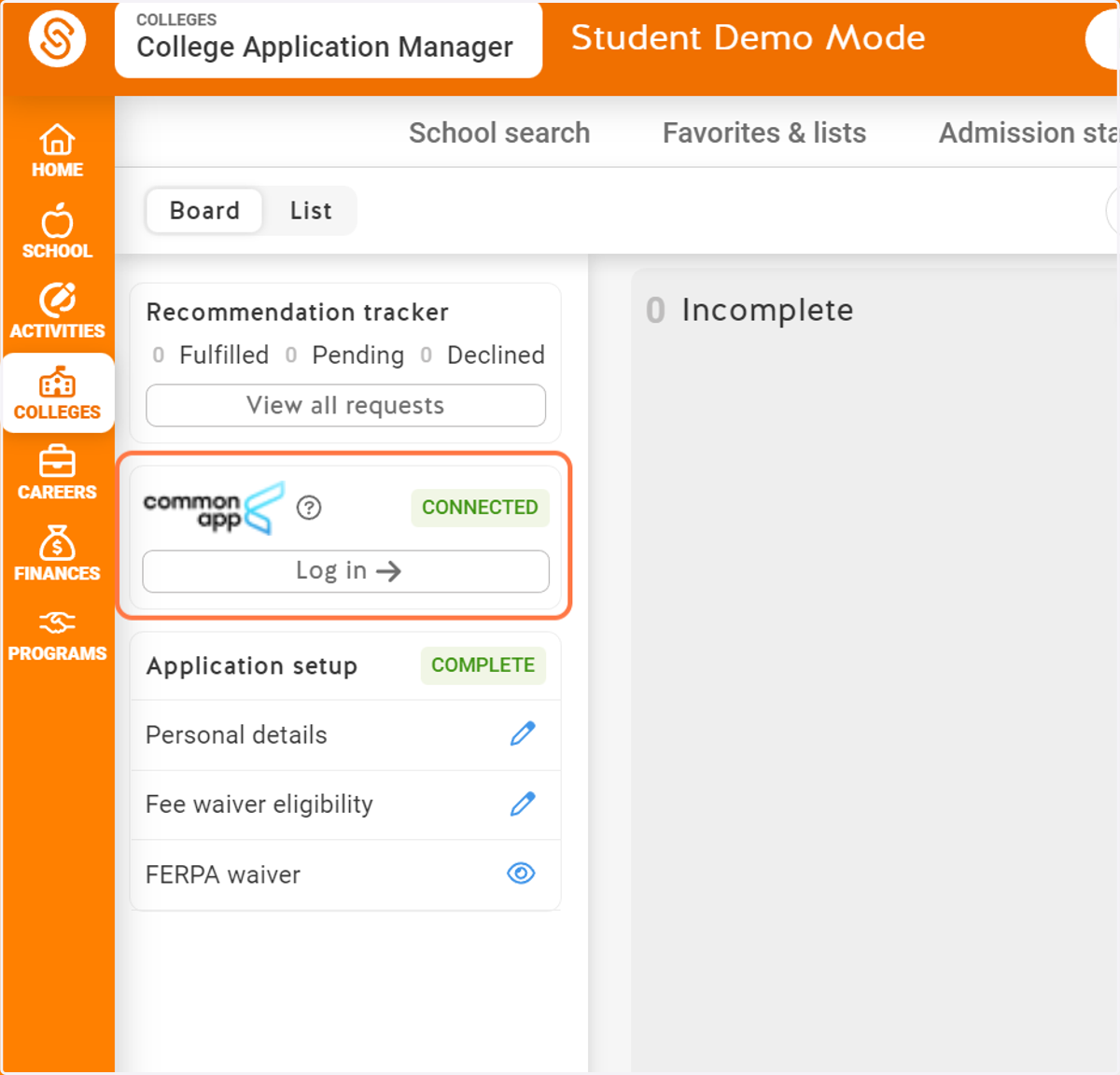Click the COMPLETE status badge
This screenshot has width=1120, height=1075.
pyautogui.click(x=483, y=665)
